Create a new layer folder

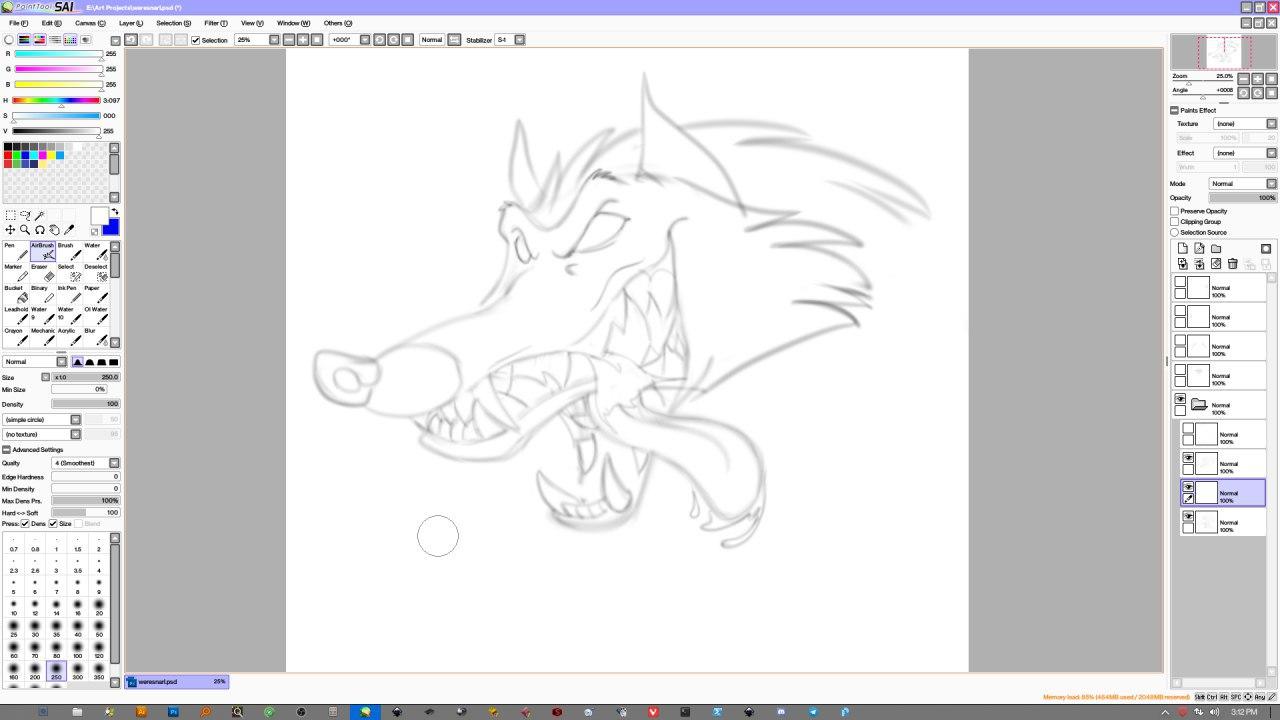1216,248
